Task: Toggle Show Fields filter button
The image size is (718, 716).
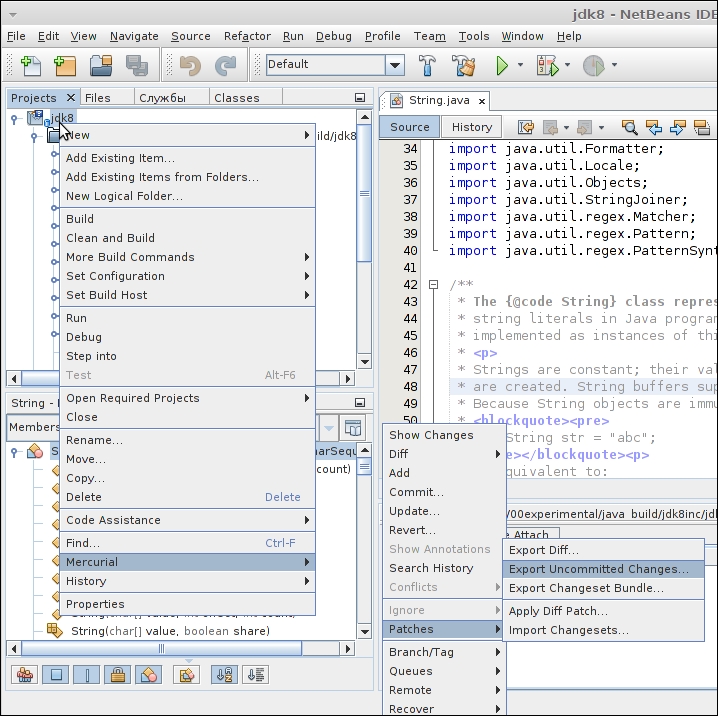Action: pos(56,675)
